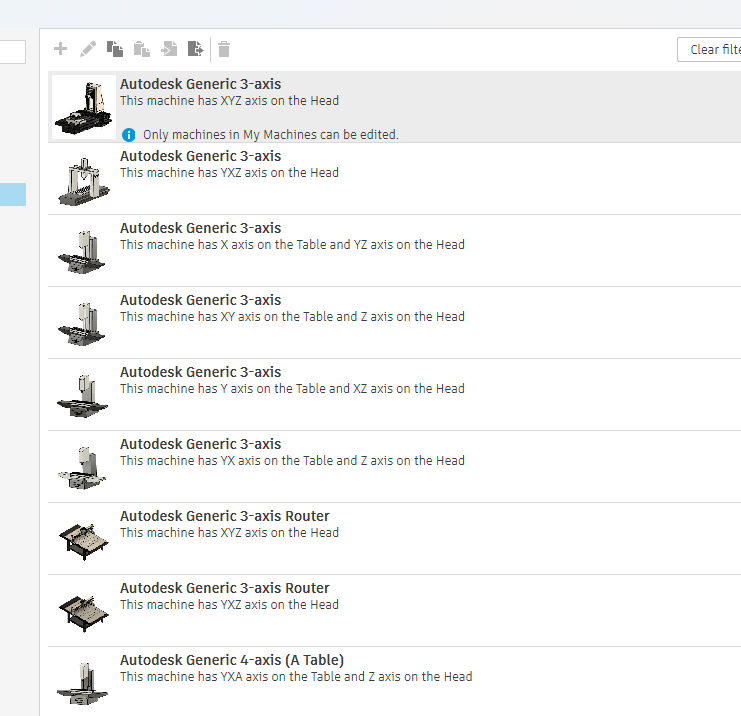The width and height of the screenshot is (741, 716).
Task: Click the pencil edit machine icon
Action: coord(88,49)
